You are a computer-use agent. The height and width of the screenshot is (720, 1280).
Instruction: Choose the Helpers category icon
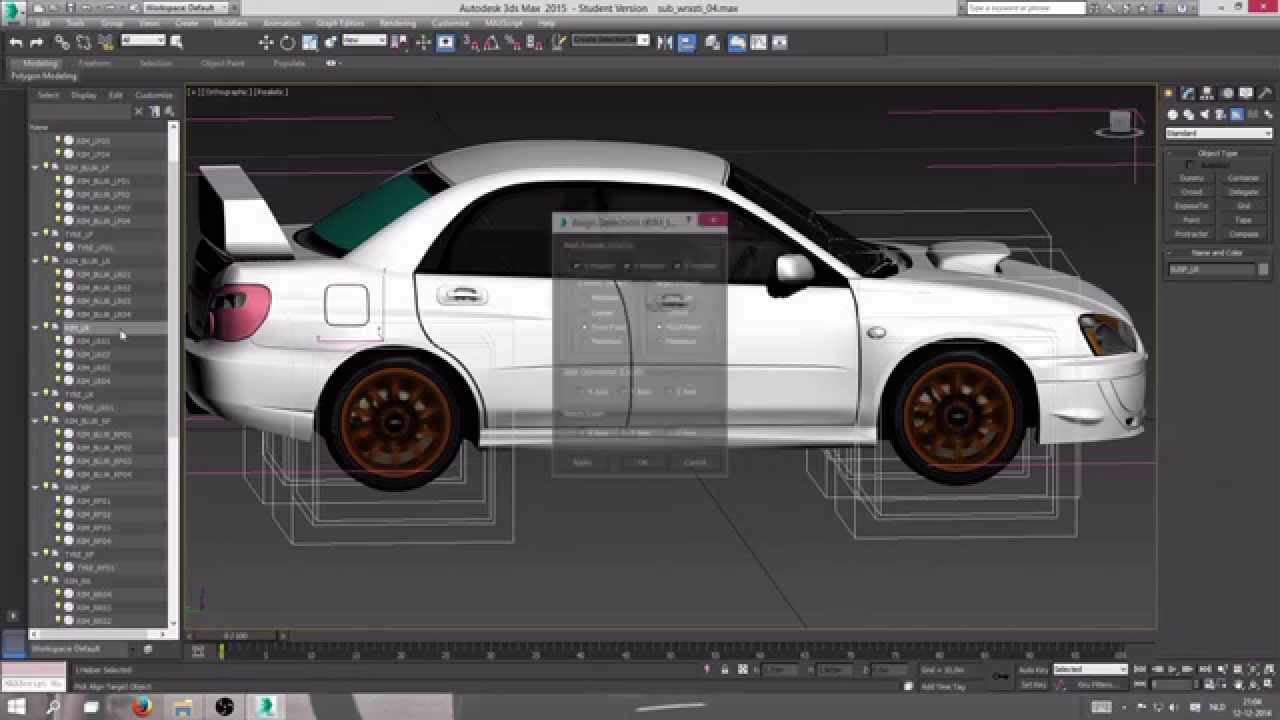coord(1236,115)
